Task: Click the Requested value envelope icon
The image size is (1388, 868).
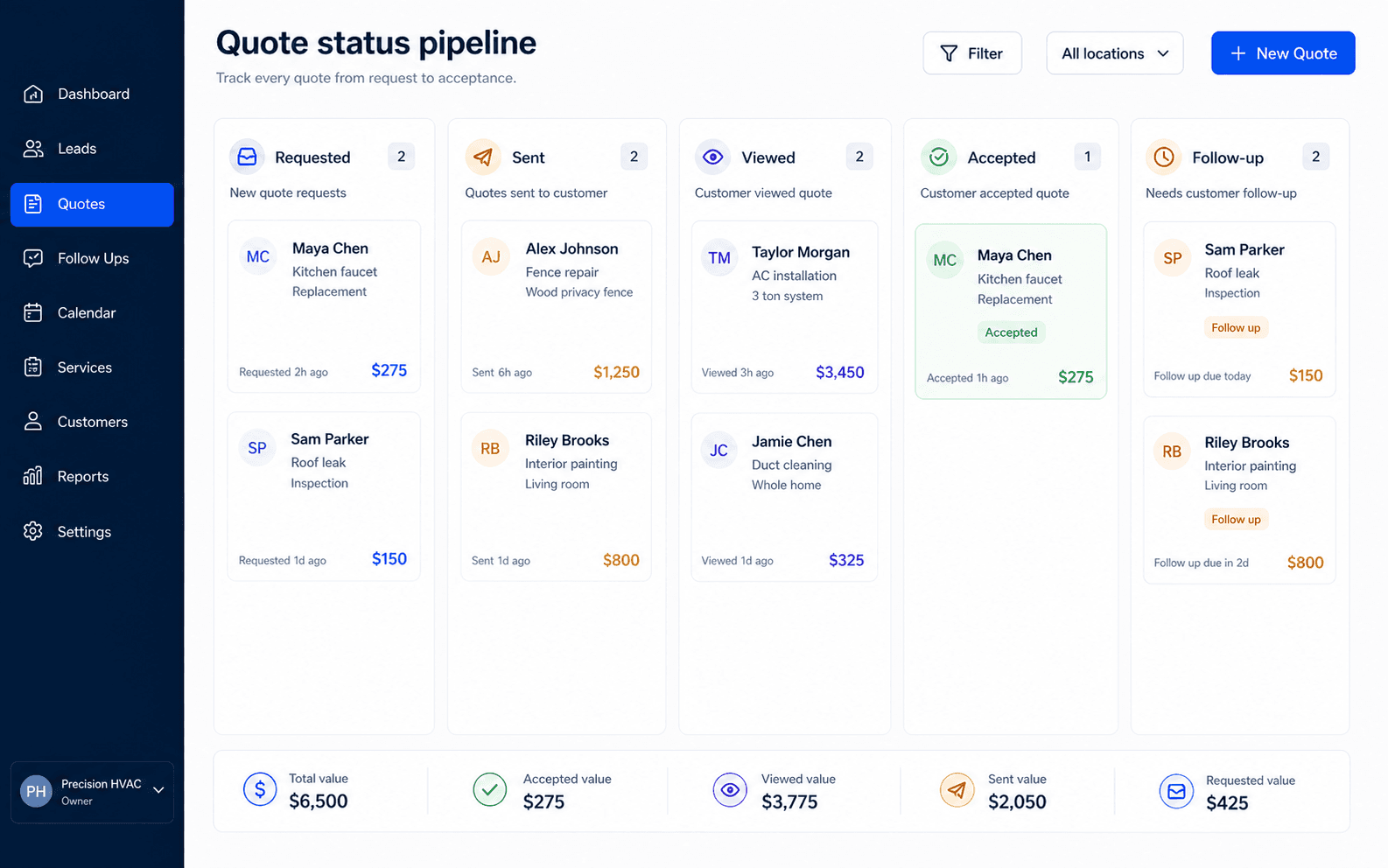Action: 1176,791
